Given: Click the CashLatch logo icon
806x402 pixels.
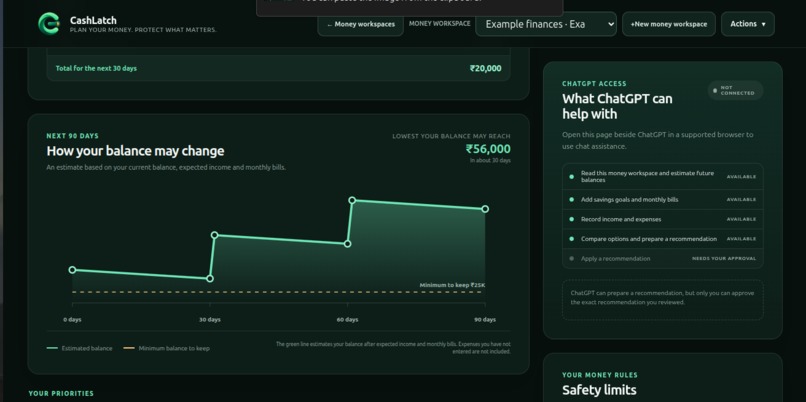Looking at the screenshot, I should click(x=49, y=24).
